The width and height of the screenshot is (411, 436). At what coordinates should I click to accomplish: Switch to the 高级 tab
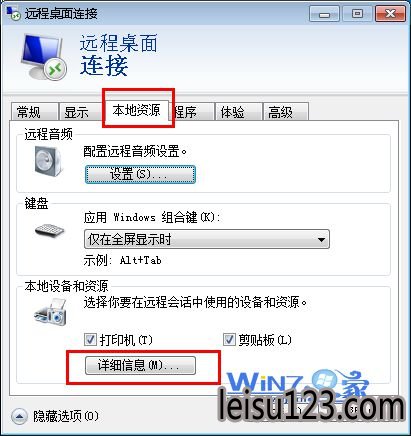[x=285, y=112]
